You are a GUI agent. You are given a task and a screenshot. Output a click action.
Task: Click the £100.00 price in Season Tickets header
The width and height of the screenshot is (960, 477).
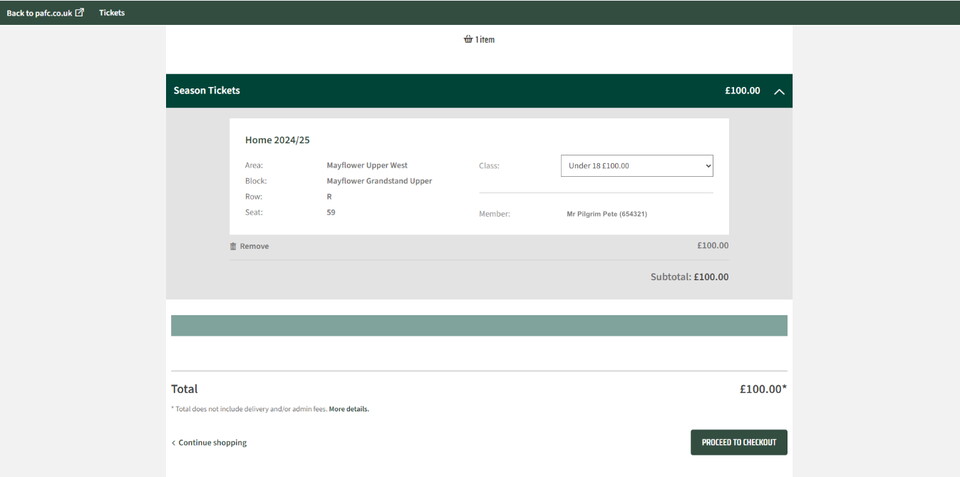(x=742, y=91)
